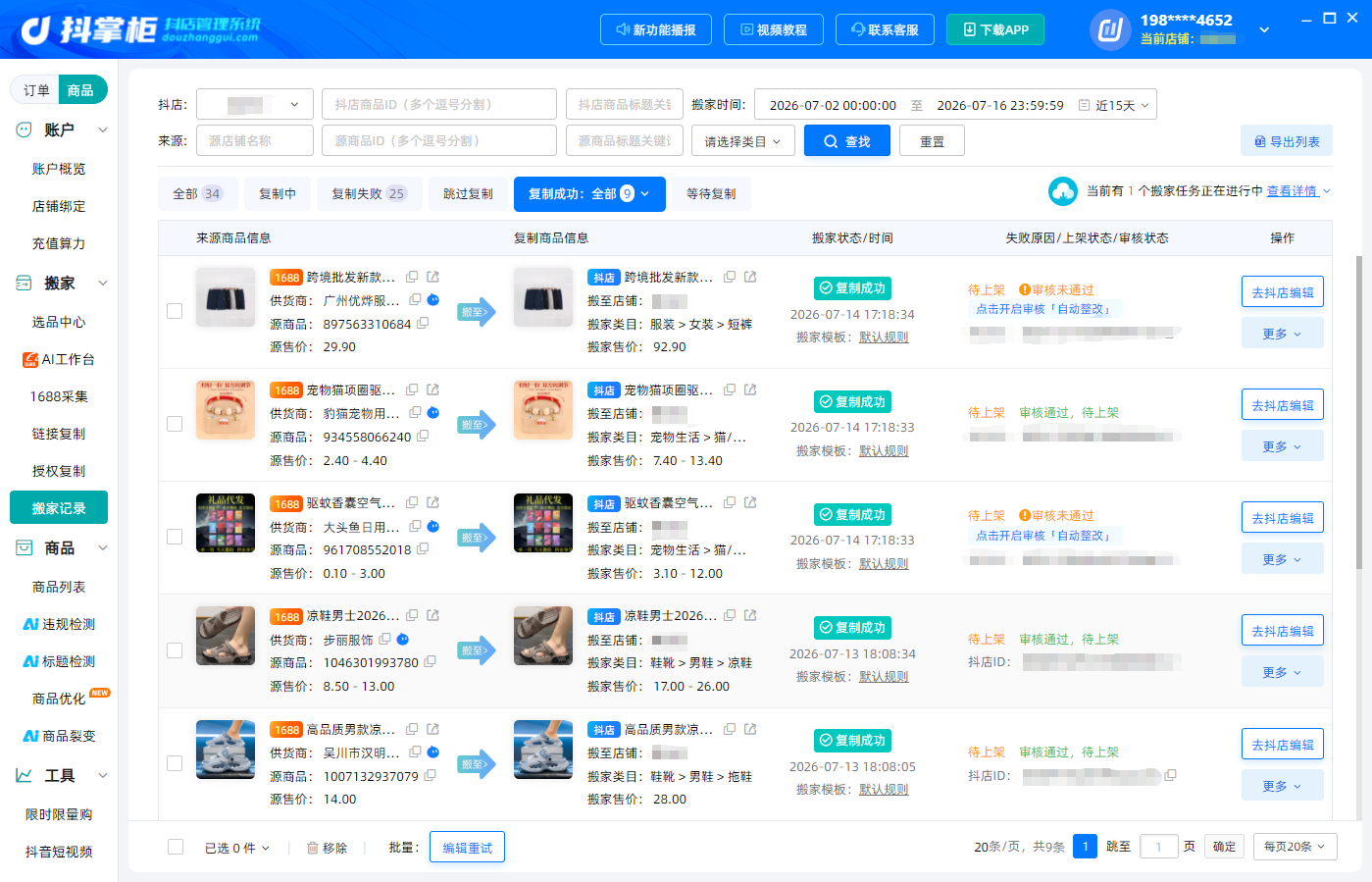Open the 请选择类目 category dropdown

click(x=743, y=141)
